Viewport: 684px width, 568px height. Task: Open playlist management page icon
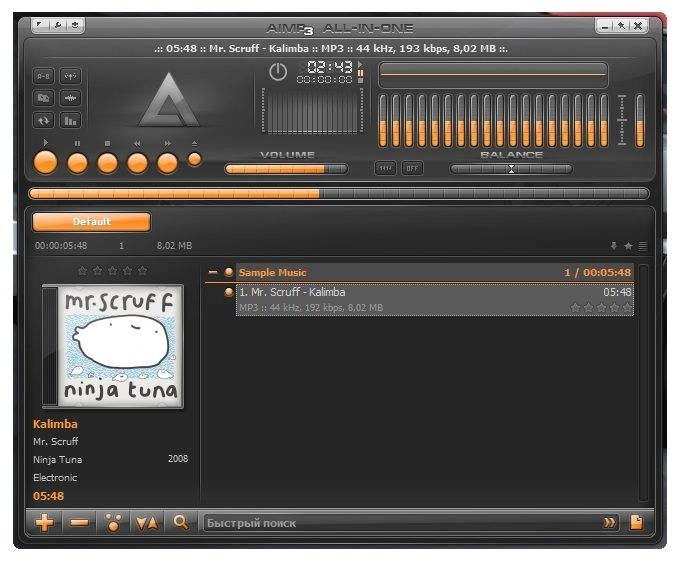tap(636, 522)
